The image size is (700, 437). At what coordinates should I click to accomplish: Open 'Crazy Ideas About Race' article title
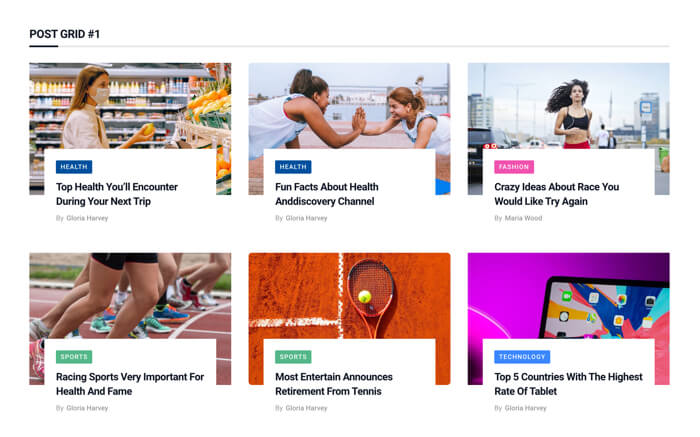[557, 194]
